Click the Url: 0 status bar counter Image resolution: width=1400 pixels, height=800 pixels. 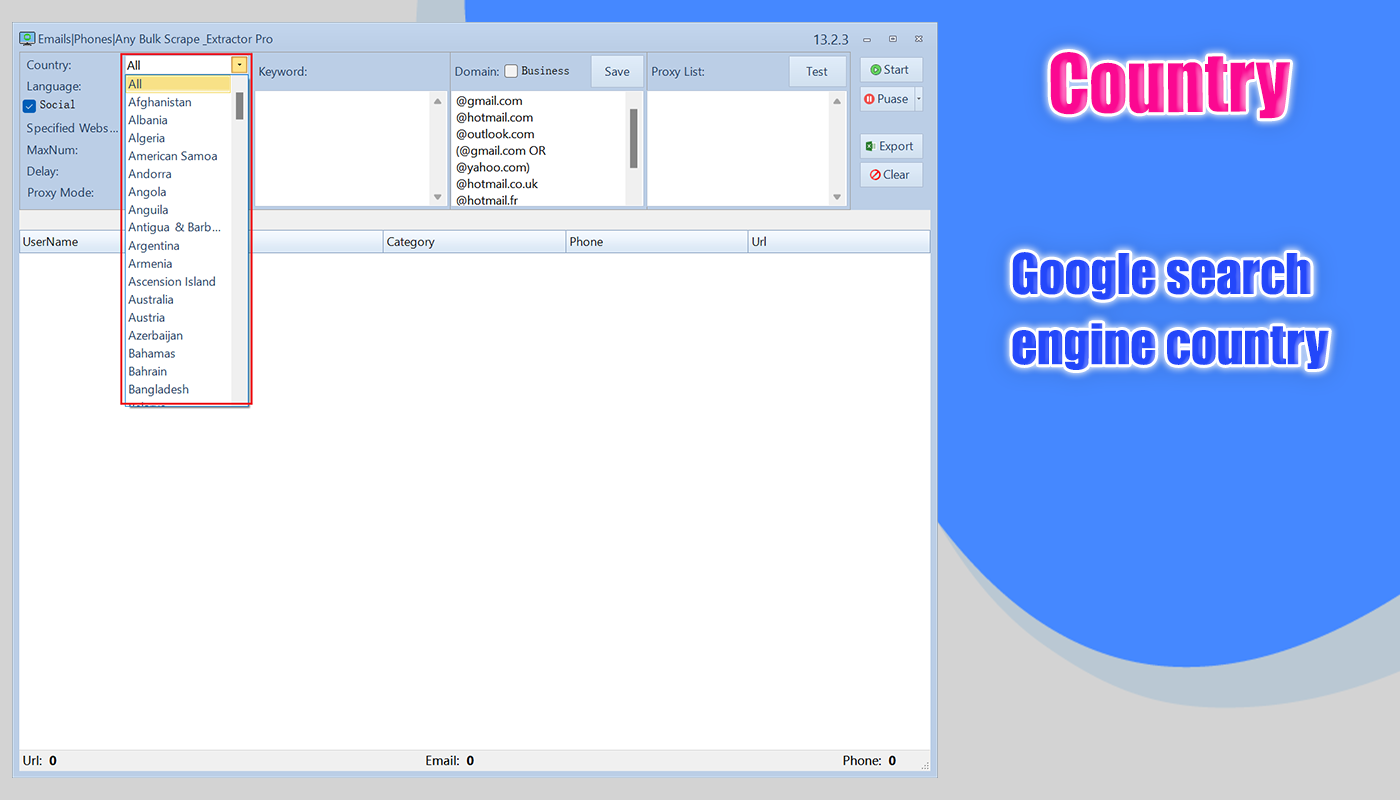tap(39, 761)
